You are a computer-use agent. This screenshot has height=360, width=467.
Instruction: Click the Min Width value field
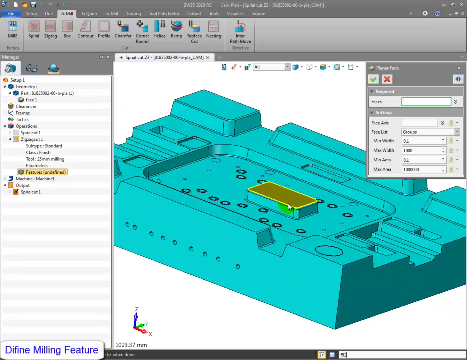(x=423, y=141)
